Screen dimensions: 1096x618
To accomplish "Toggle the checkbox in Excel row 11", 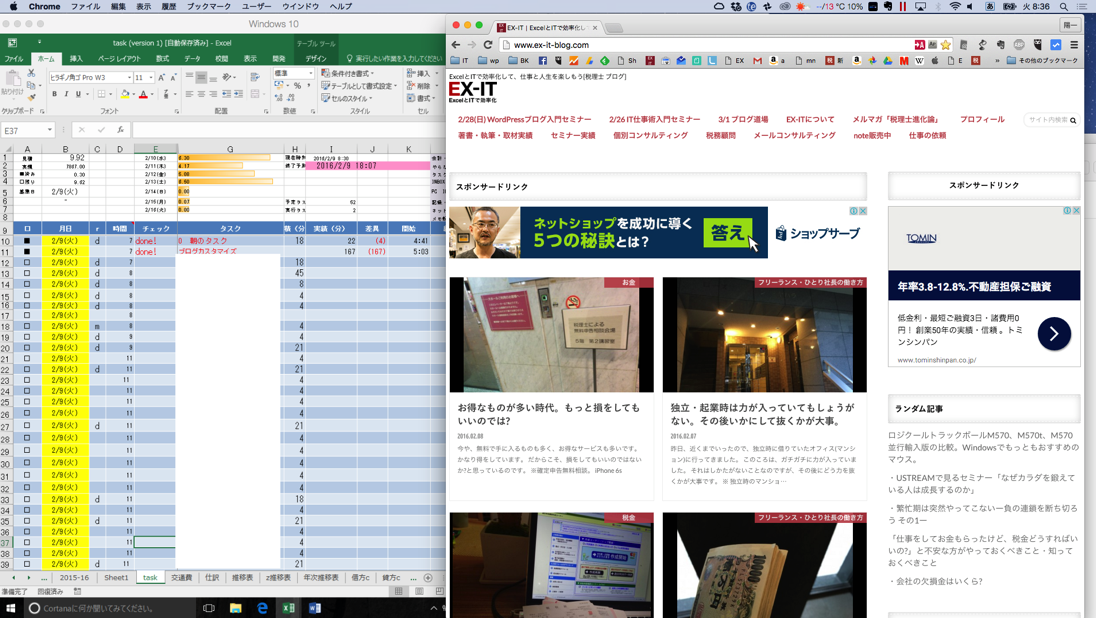I will click(27, 251).
